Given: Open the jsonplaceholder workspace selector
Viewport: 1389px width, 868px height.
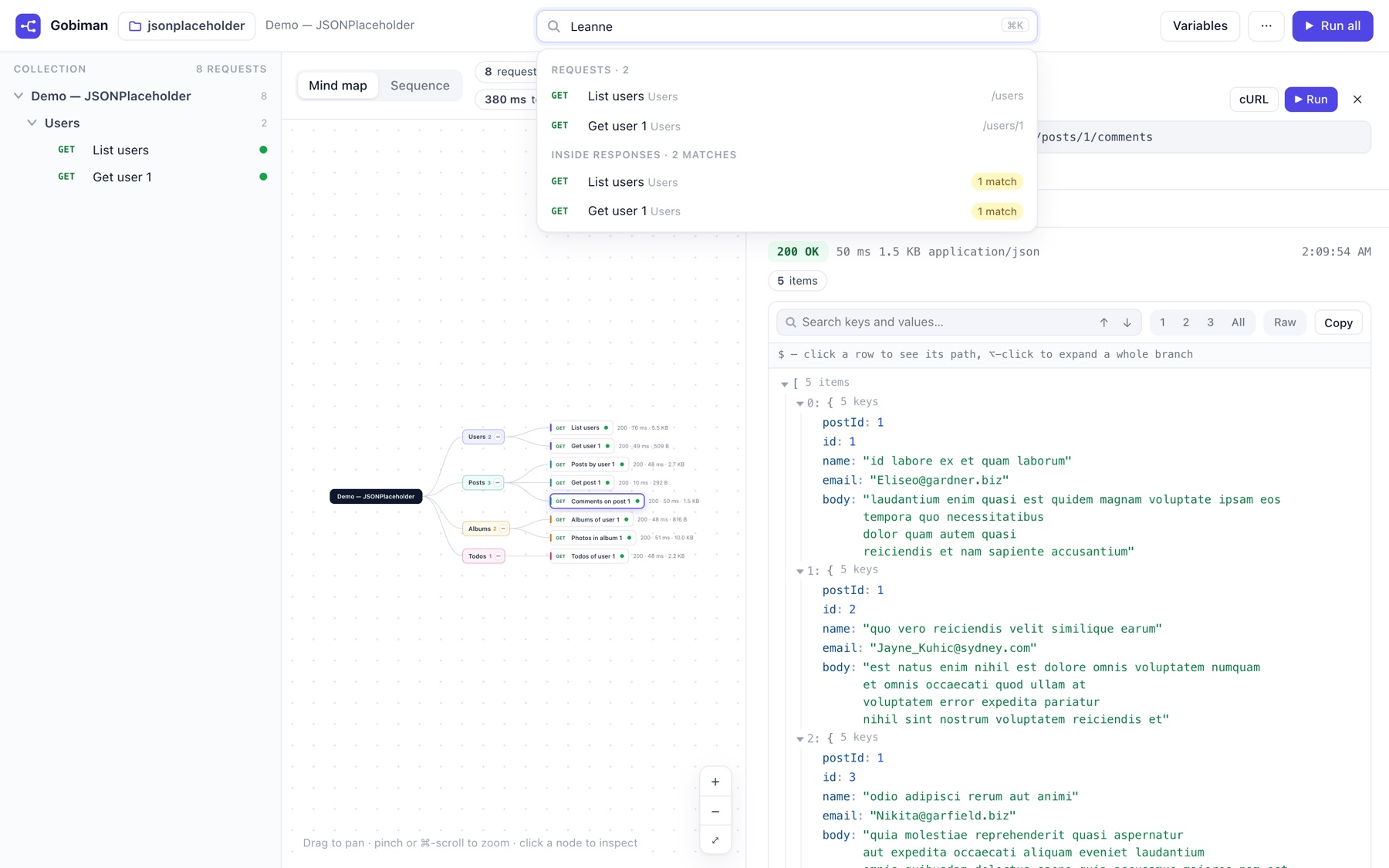Looking at the screenshot, I should click(187, 25).
